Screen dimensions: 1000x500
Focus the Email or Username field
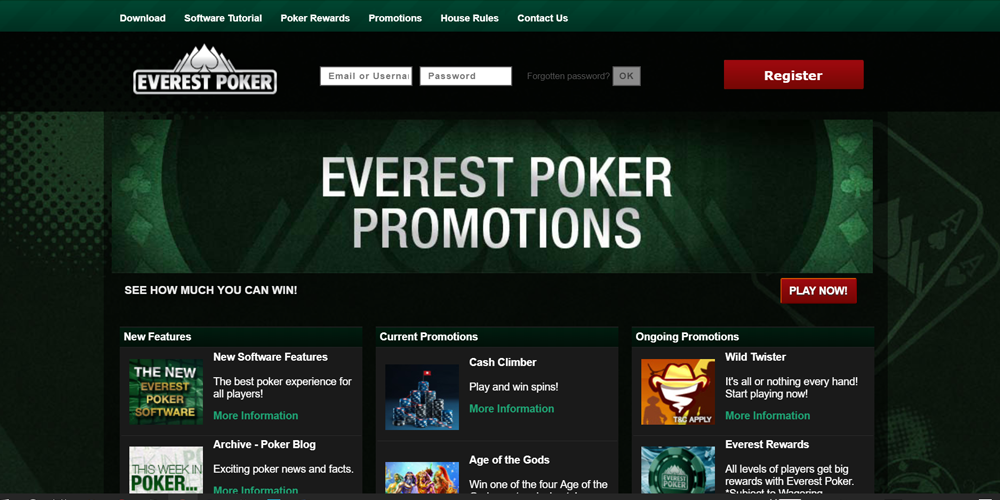366,76
